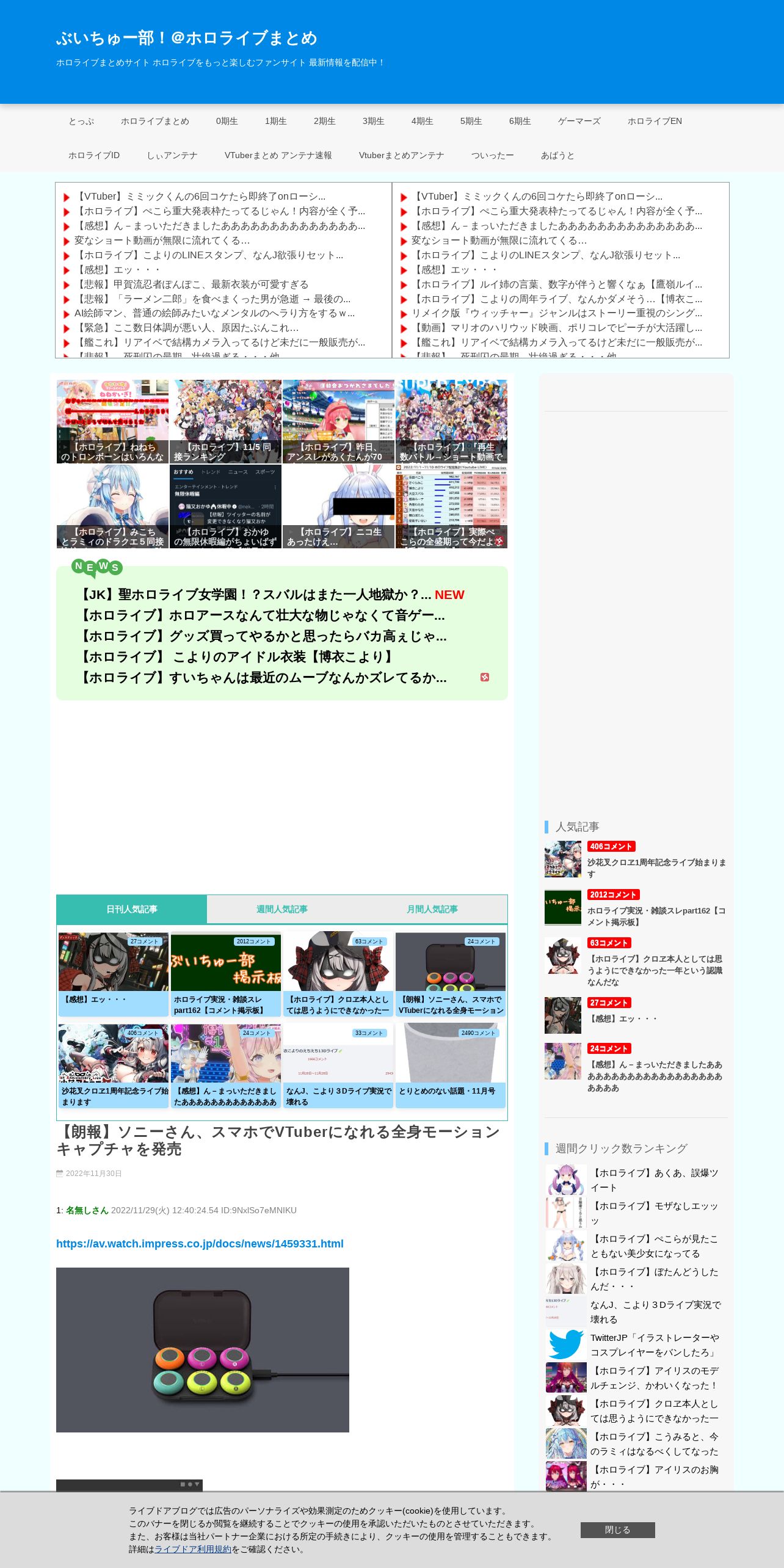Click thumbnail 11/5 同接ランキング
This screenshot has height=1568, width=784.
pyautogui.click(x=225, y=421)
